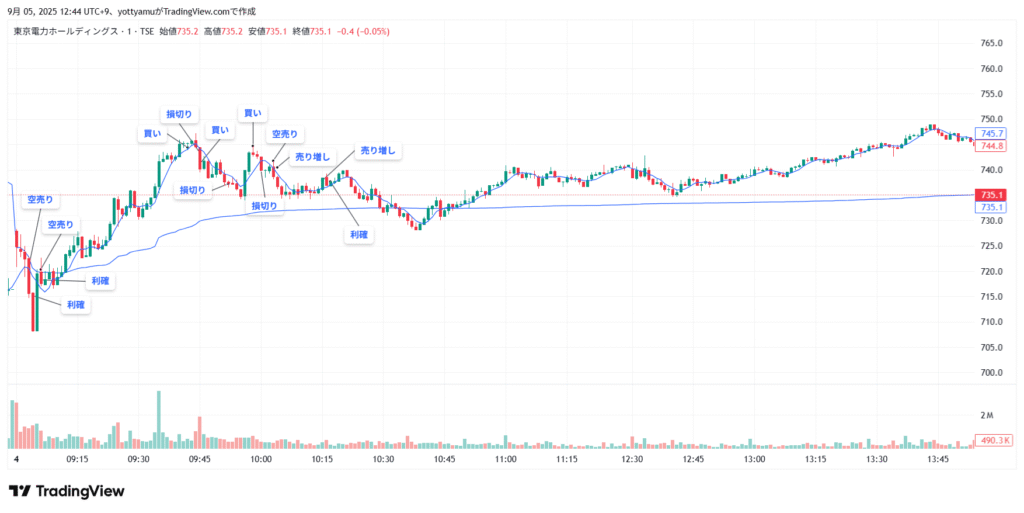
Task: Click the TradingView logo icon
Action: [20, 491]
